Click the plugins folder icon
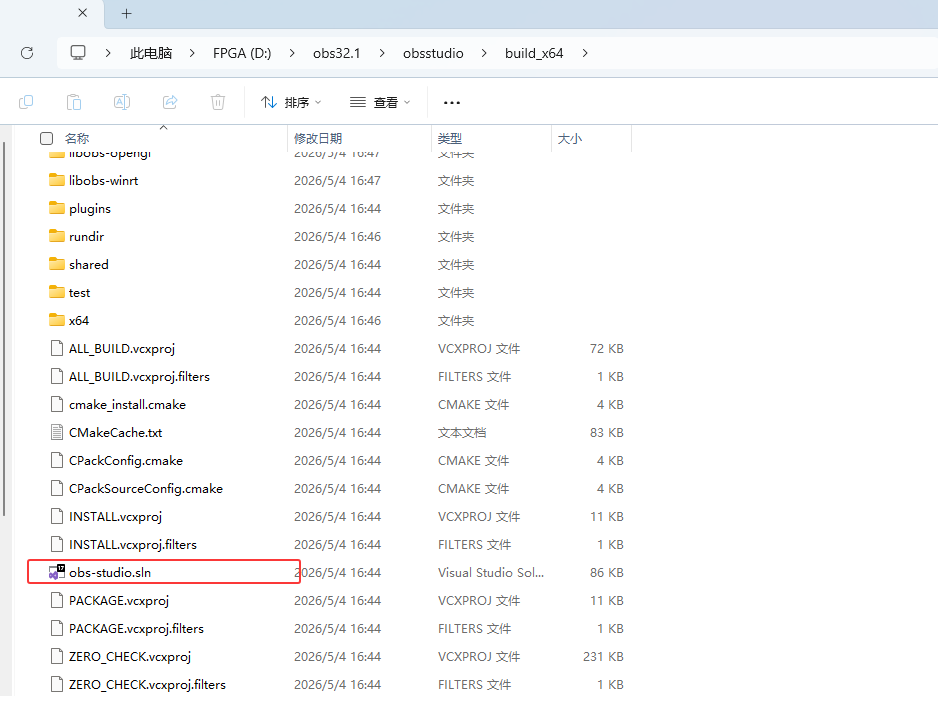The width and height of the screenshot is (938, 715). (57, 208)
